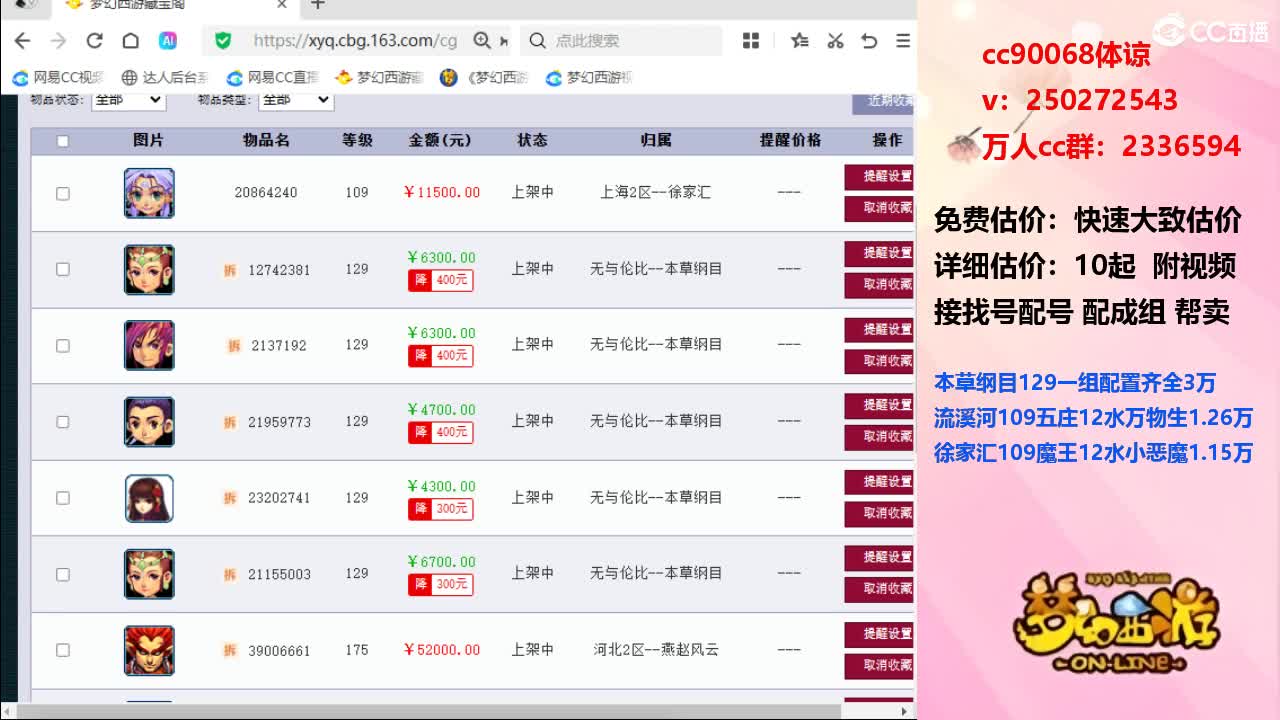The height and width of the screenshot is (720, 1280).
Task: Check the box for item 39006661
Action: click(x=63, y=650)
